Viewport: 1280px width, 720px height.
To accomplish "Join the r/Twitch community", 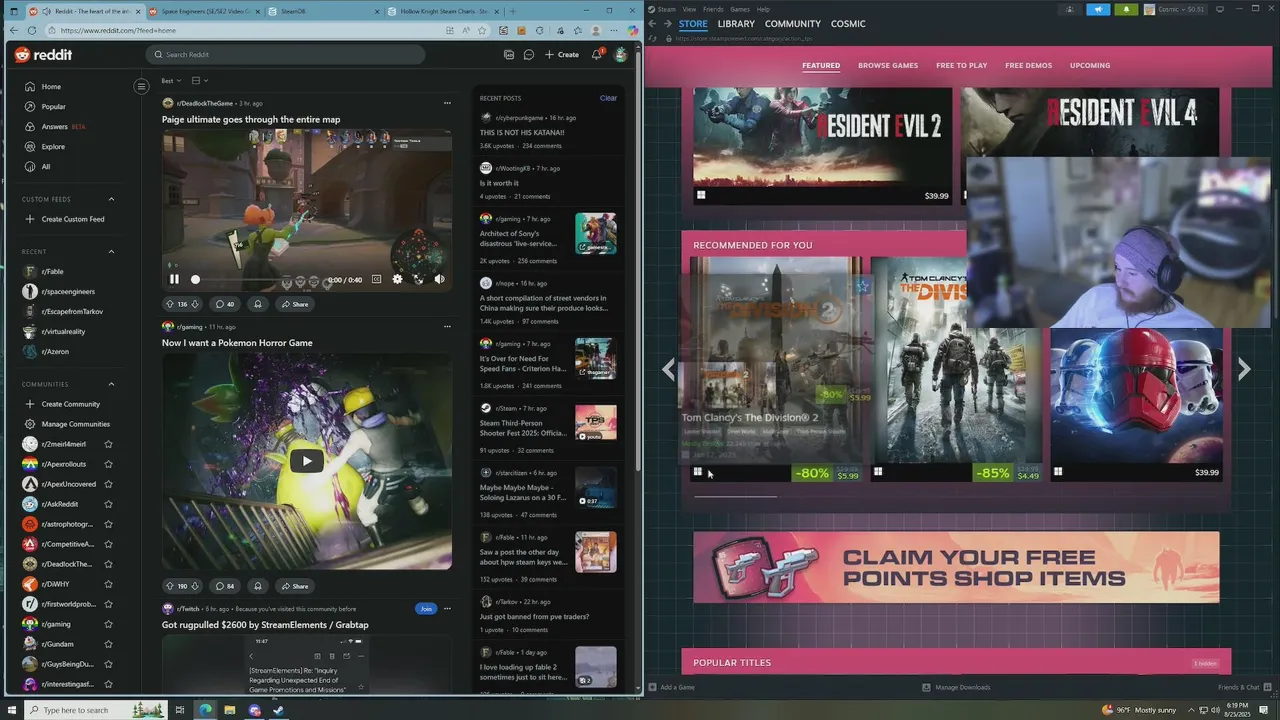I will point(426,608).
